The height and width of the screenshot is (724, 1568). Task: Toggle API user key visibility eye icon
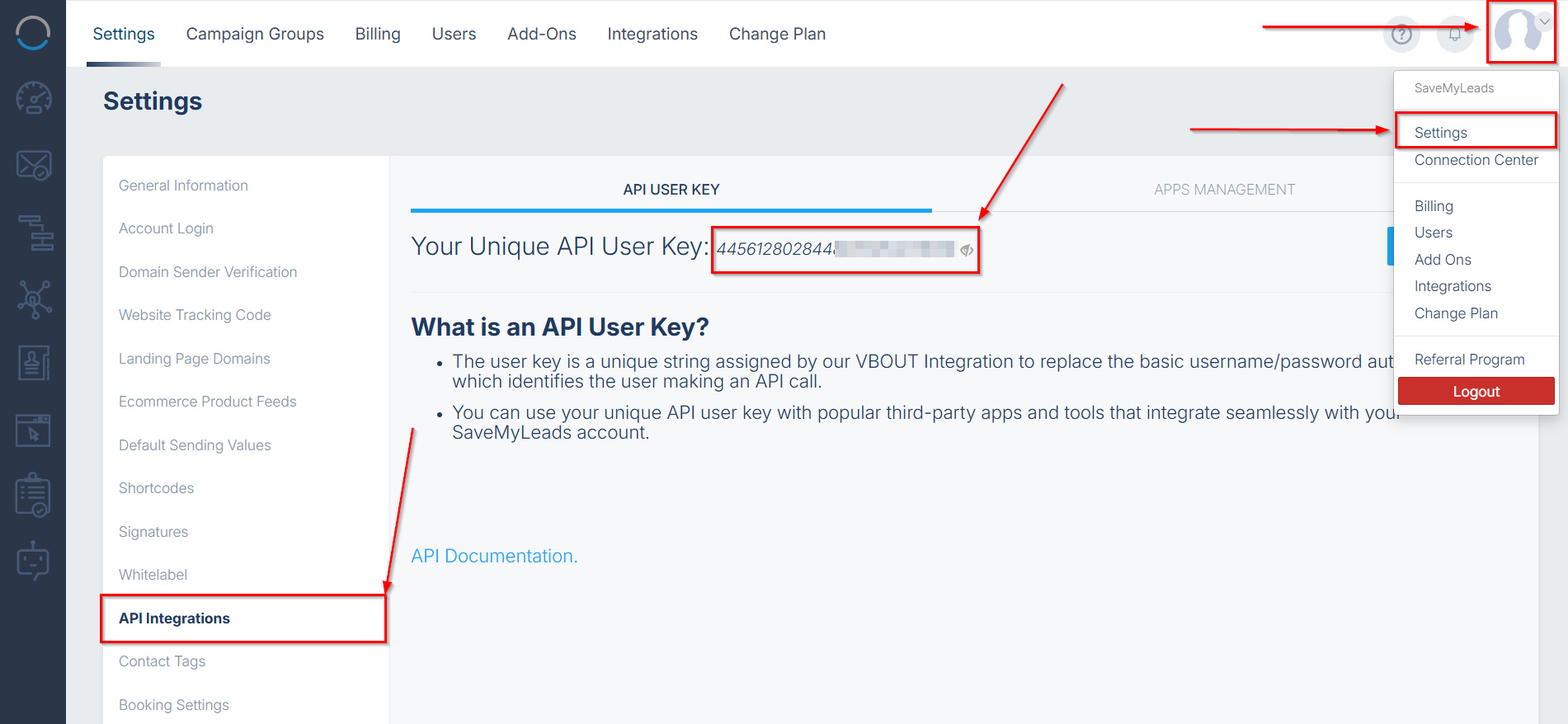(x=967, y=250)
